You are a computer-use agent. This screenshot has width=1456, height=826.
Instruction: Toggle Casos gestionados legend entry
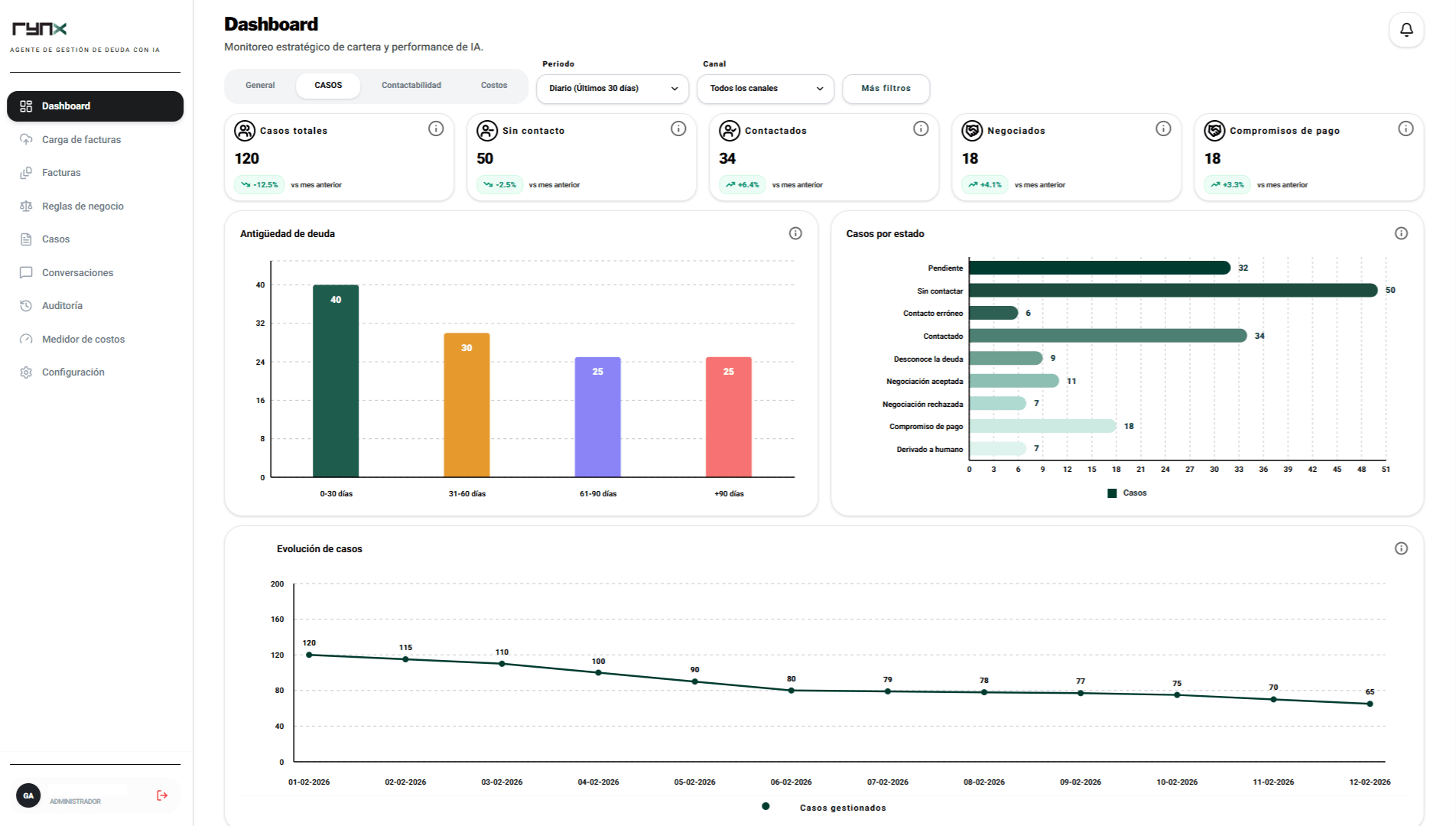(x=824, y=807)
